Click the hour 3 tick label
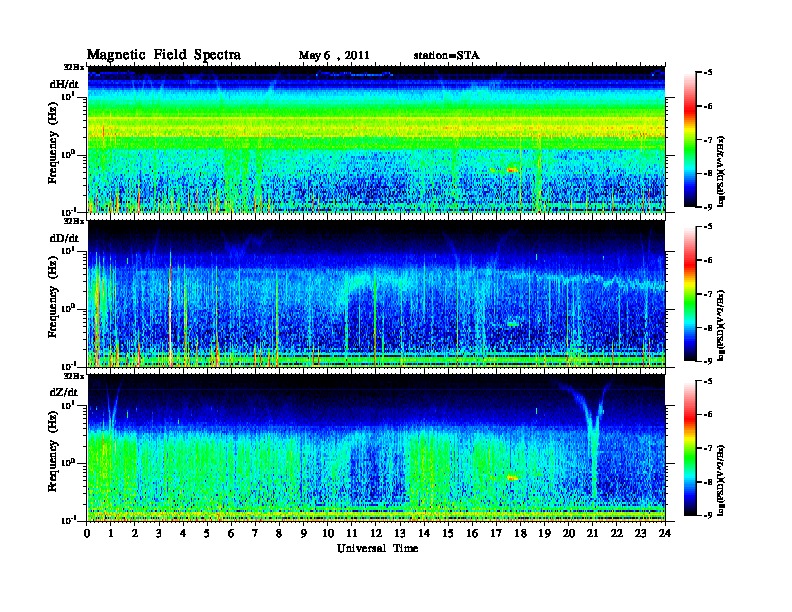The image size is (792, 612). 159,534
